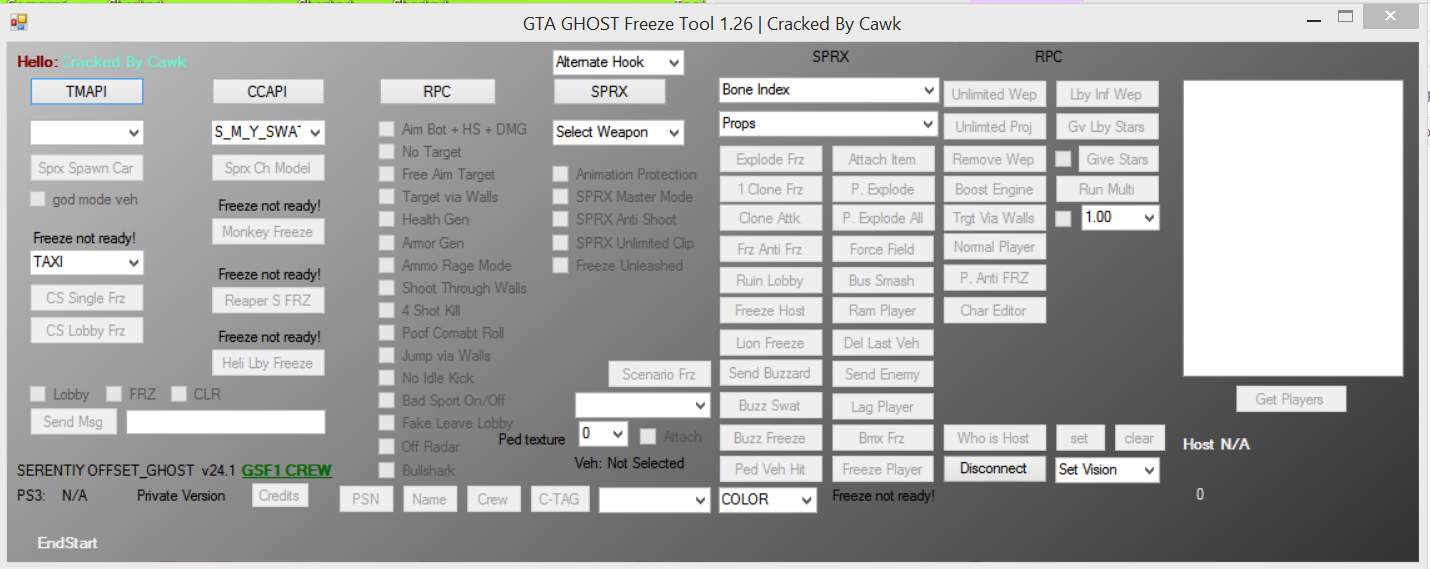Click the PSN button

[x=366, y=499]
